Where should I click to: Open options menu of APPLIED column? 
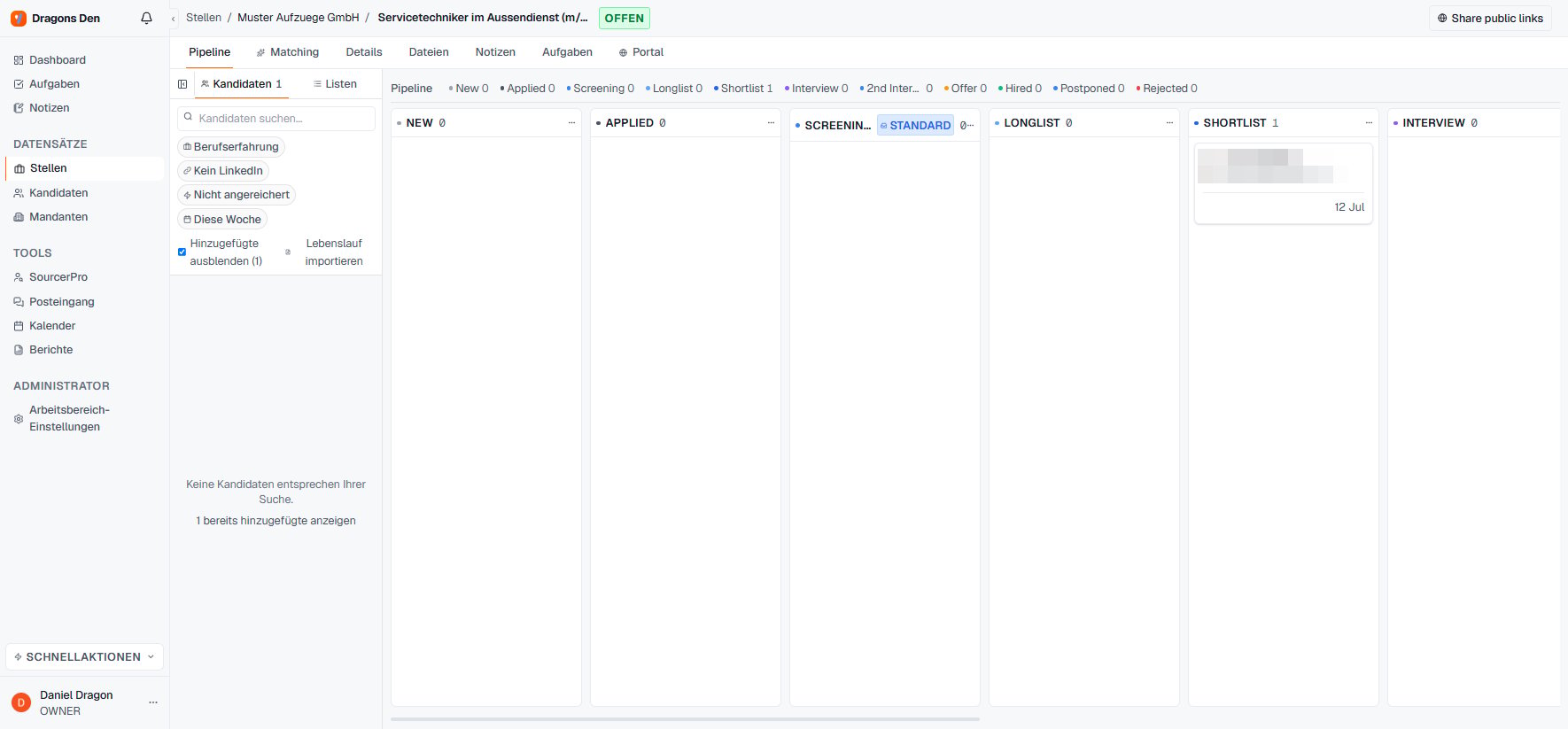(771, 123)
